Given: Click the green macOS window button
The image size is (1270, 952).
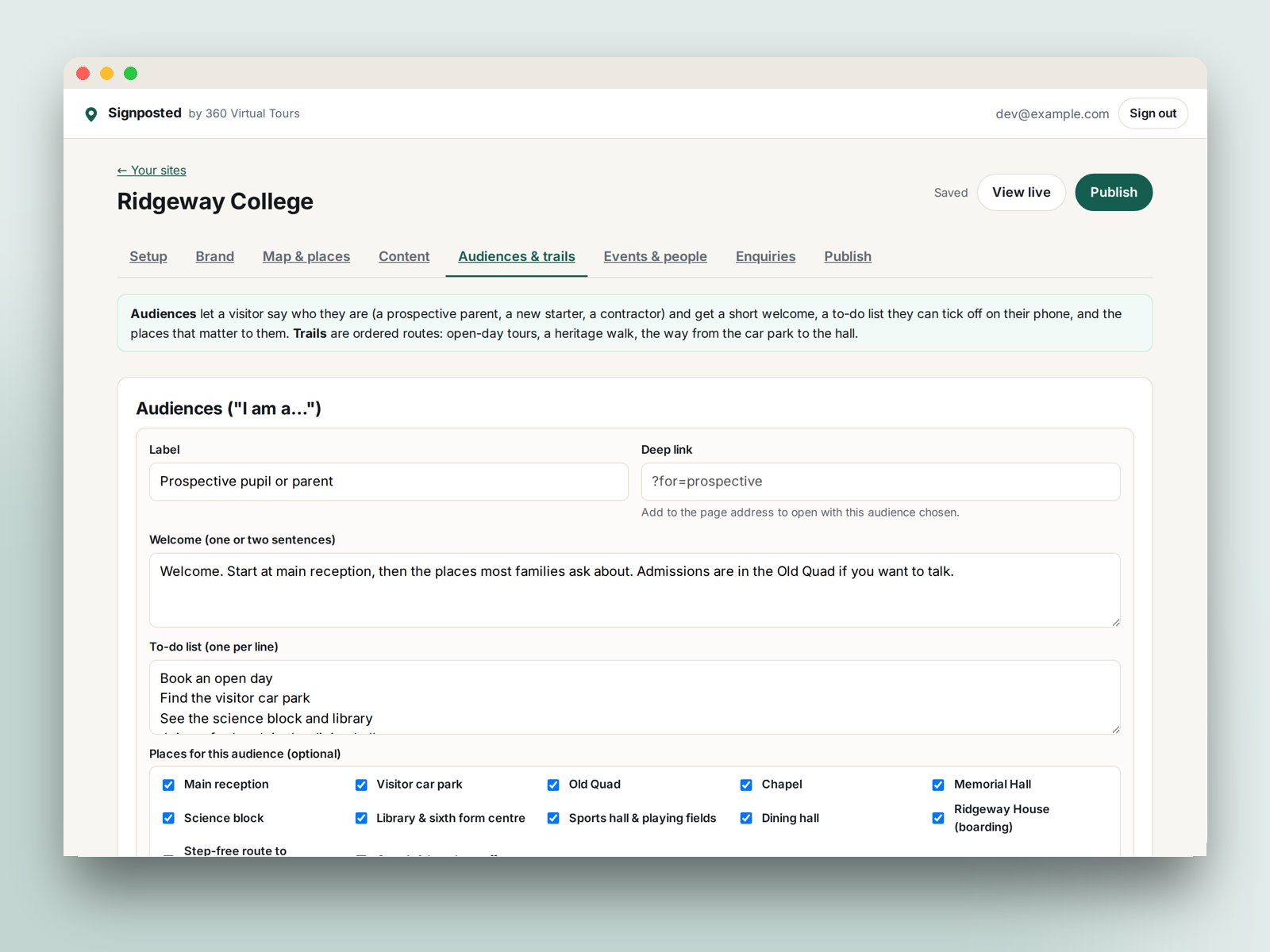Looking at the screenshot, I should 131,74.
